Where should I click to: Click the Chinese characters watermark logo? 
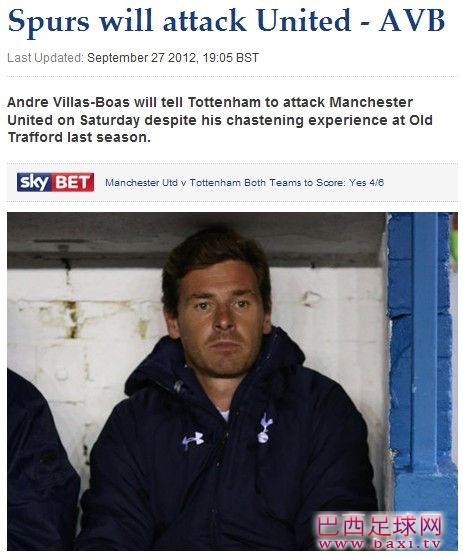point(379,526)
